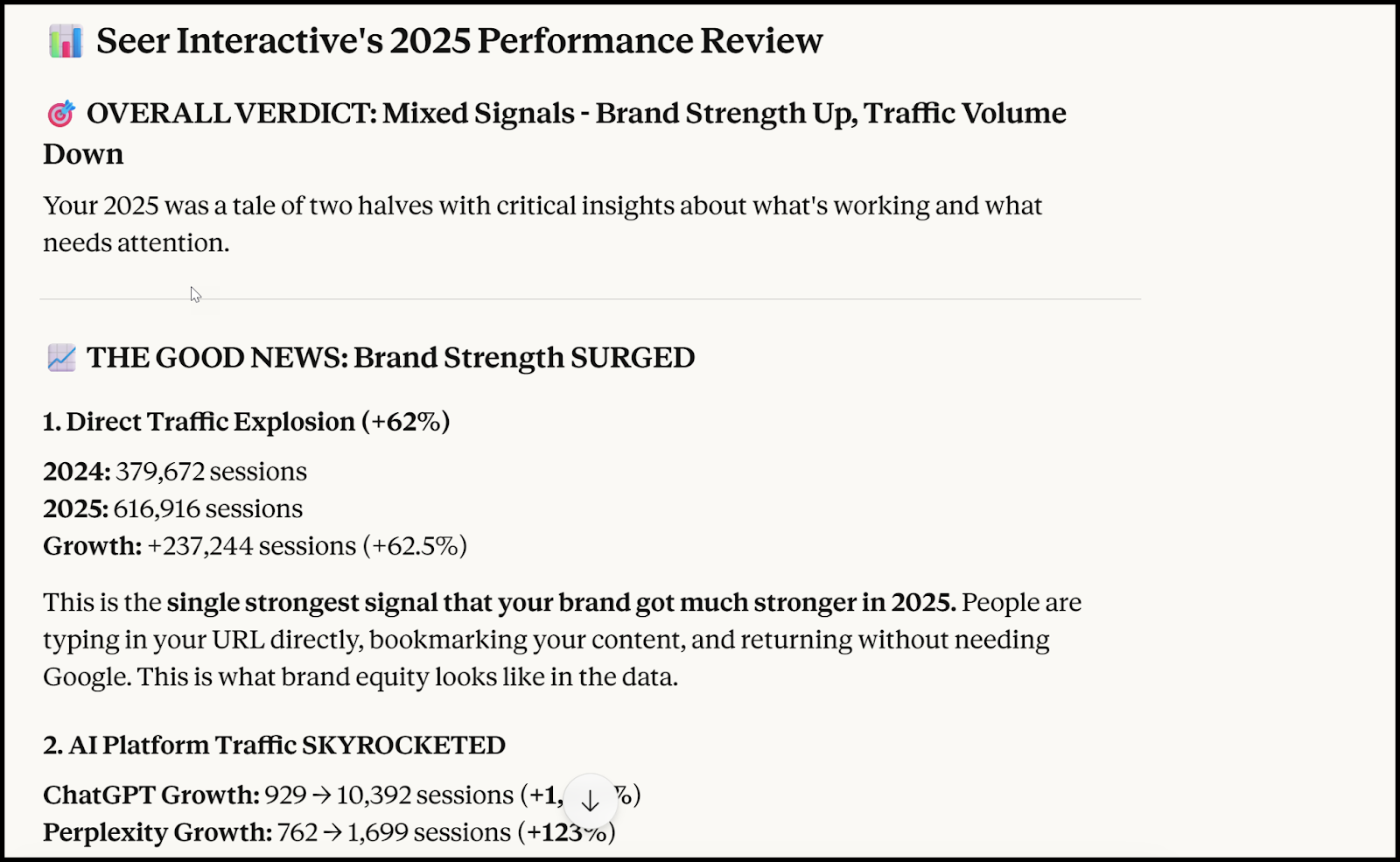Click the upward trend chart emoji
This screenshot has height=862, width=1400.
[61, 358]
